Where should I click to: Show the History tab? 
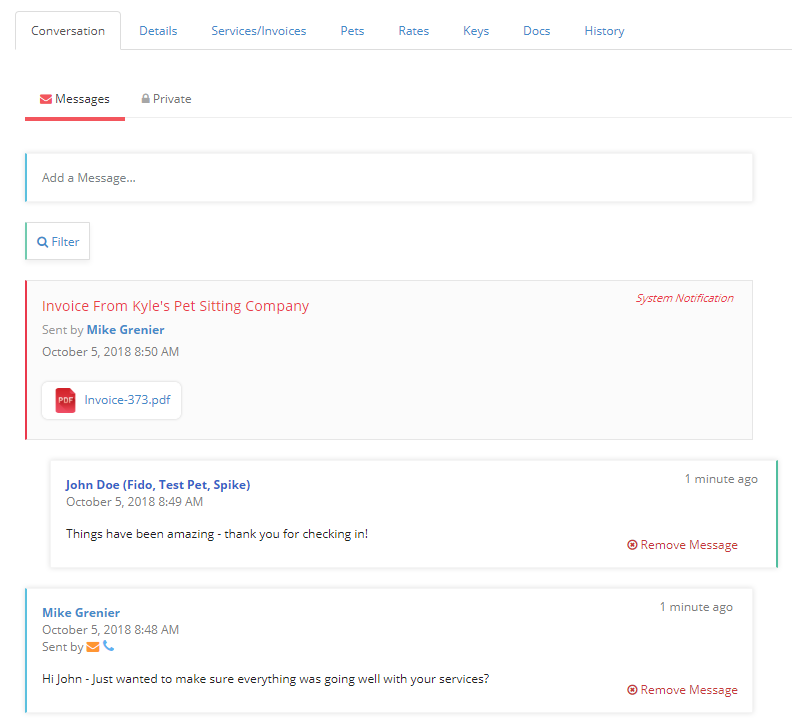(604, 31)
